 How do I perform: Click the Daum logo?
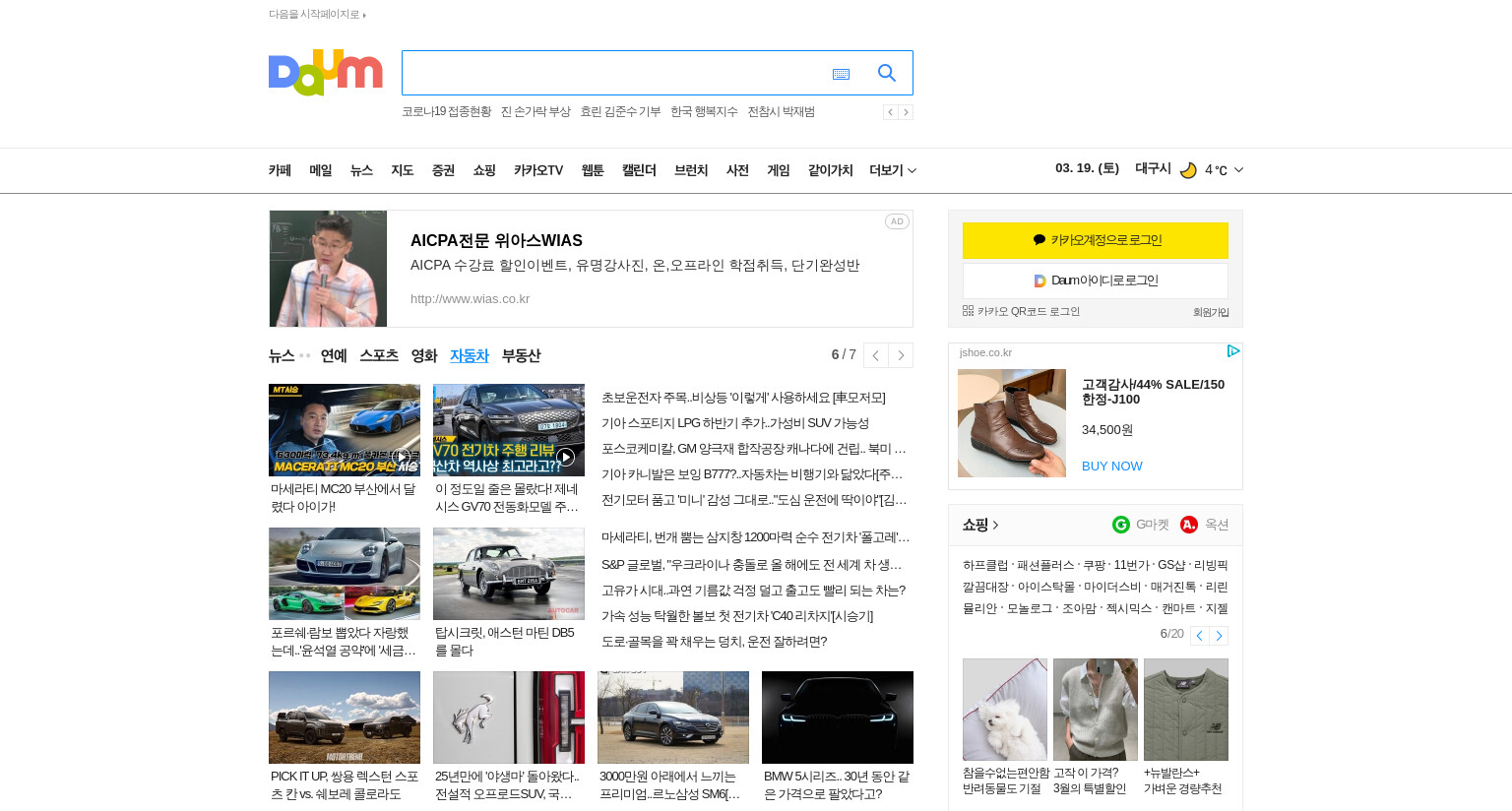325,72
